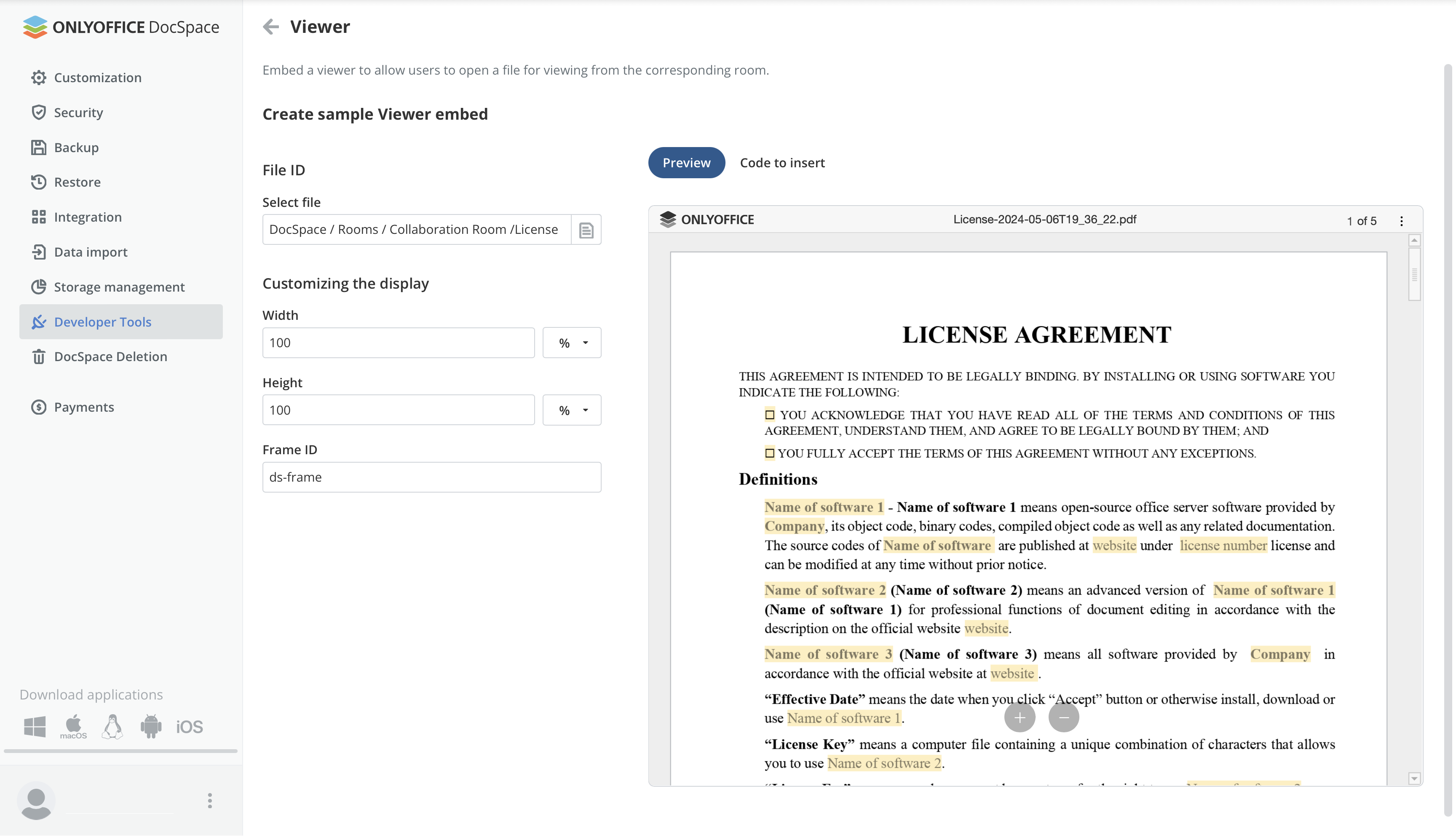
Task: Click the Frame ID input field
Action: pyautogui.click(x=431, y=477)
